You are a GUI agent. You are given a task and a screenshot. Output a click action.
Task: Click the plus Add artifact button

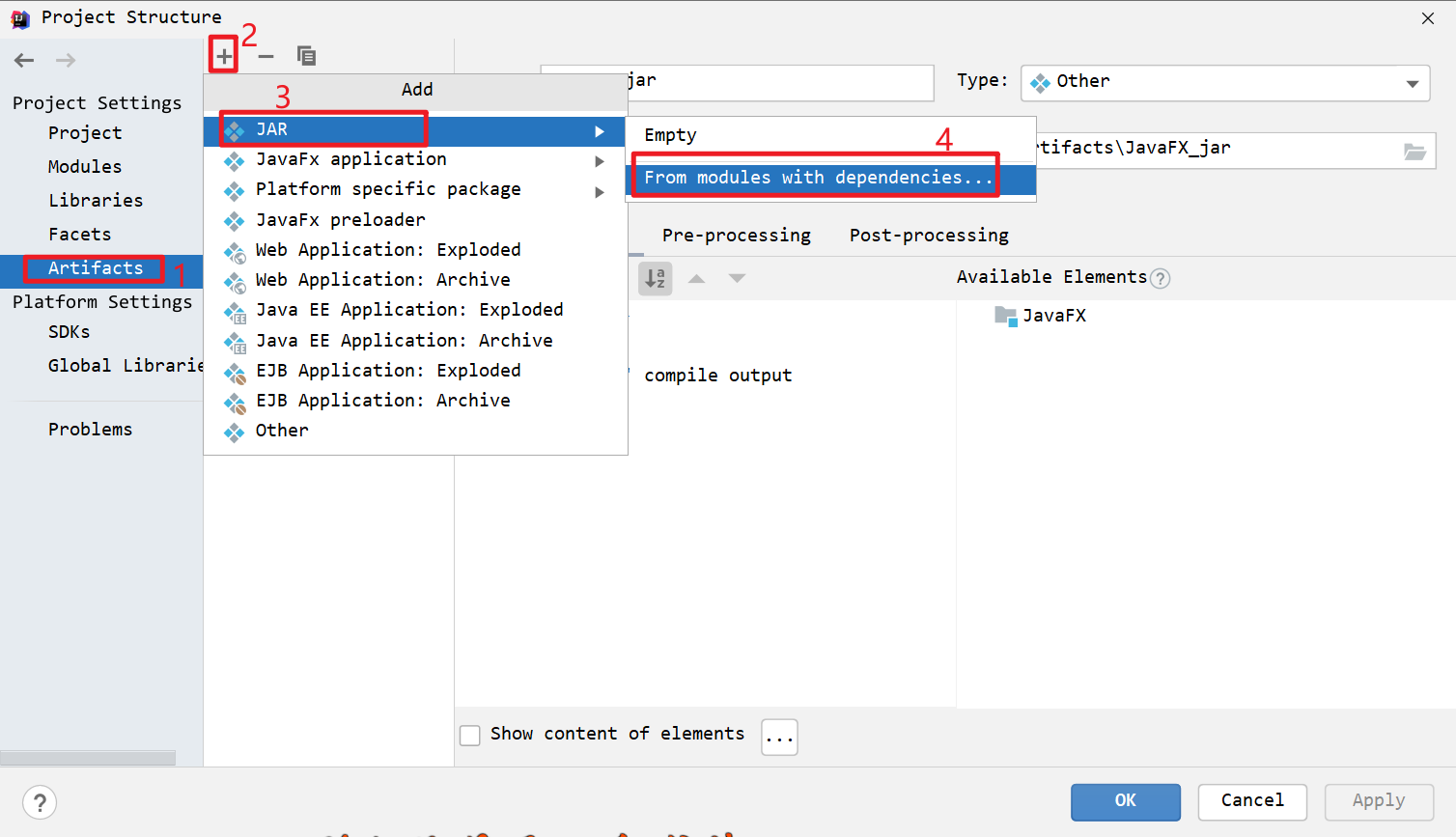click(224, 57)
